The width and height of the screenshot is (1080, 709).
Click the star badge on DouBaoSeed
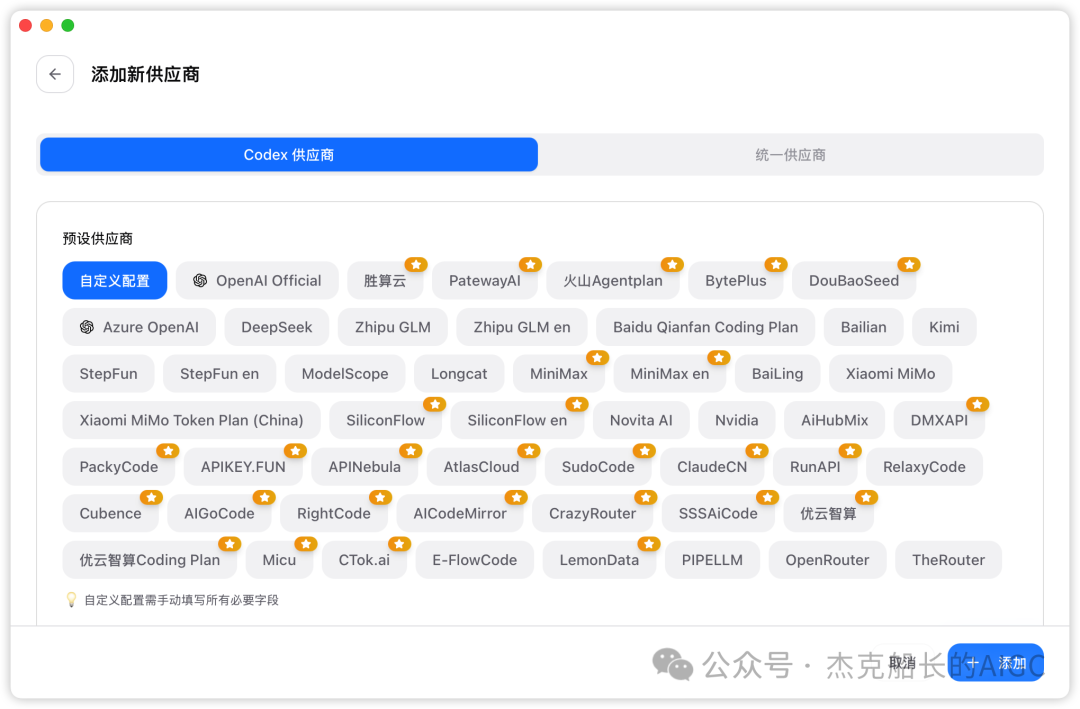coord(909,265)
